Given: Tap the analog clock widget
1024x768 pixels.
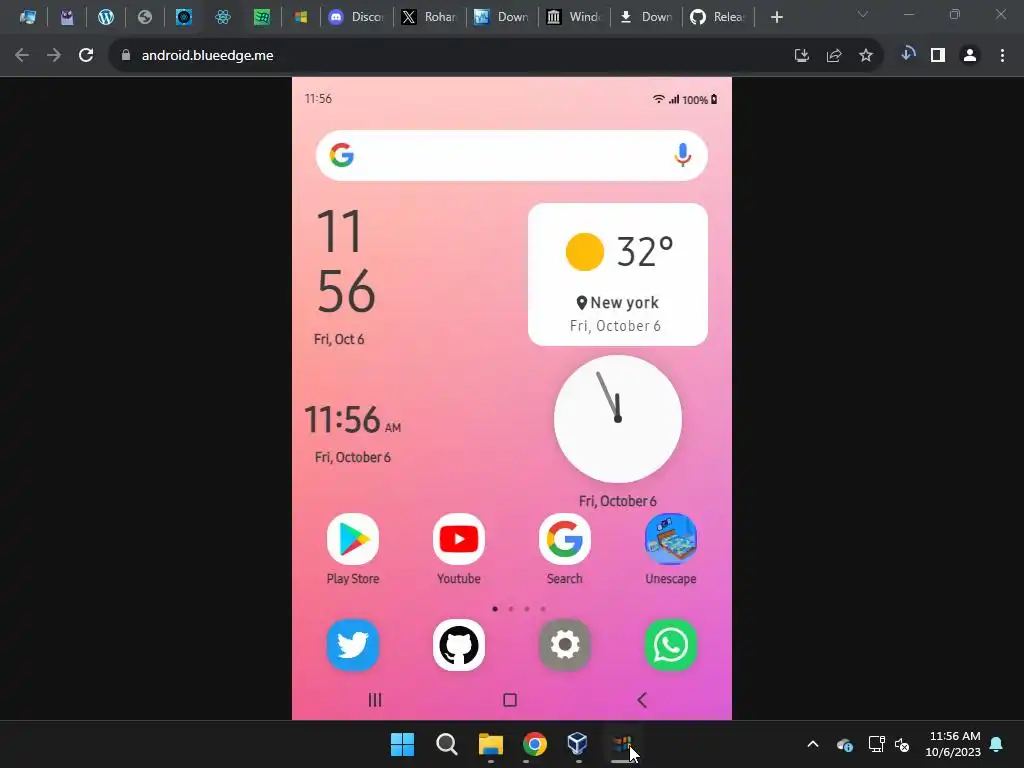Looking at the screenshot, I should [618, 419].
